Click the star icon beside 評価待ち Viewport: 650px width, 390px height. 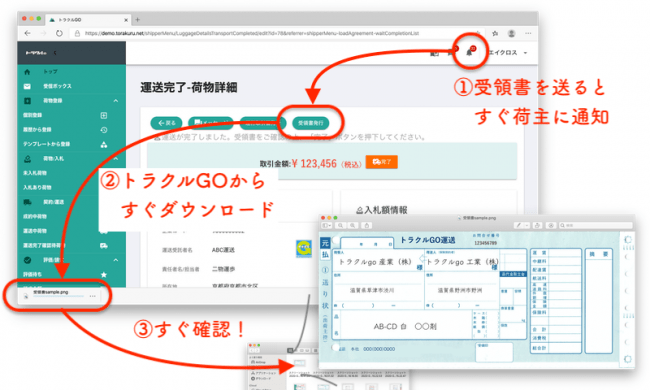pyautogui.click(x=104, y=274)
